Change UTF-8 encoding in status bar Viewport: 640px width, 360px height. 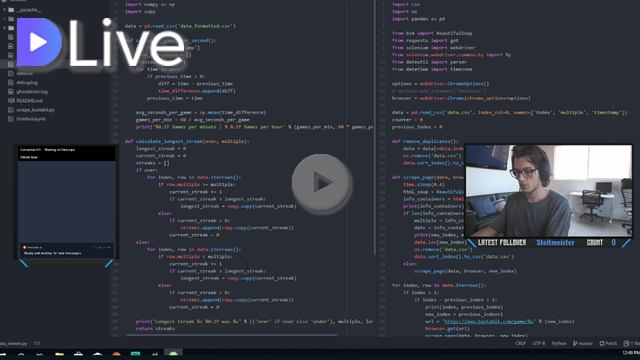[539, 343]
